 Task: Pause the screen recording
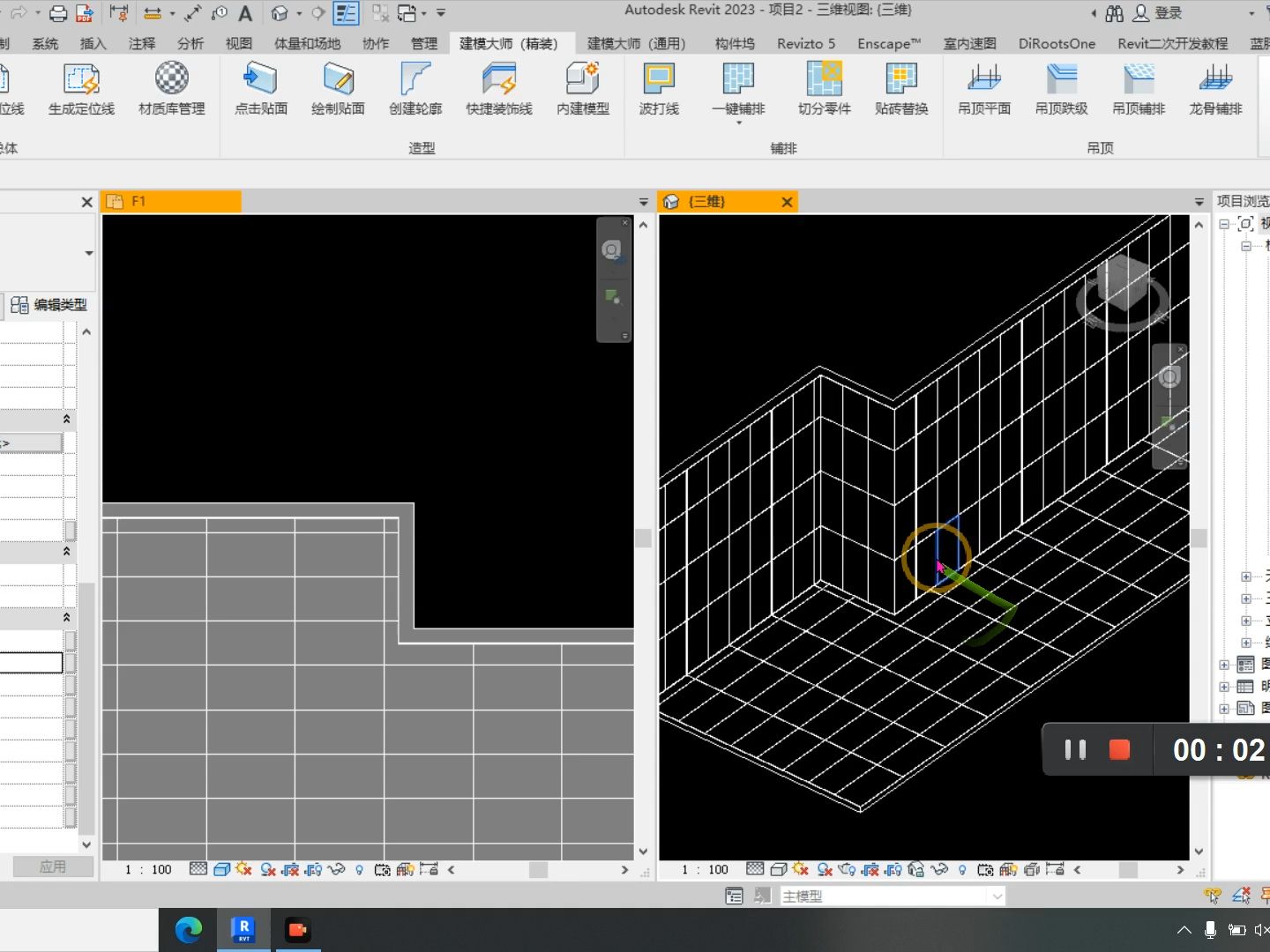tap(1075, 749)
